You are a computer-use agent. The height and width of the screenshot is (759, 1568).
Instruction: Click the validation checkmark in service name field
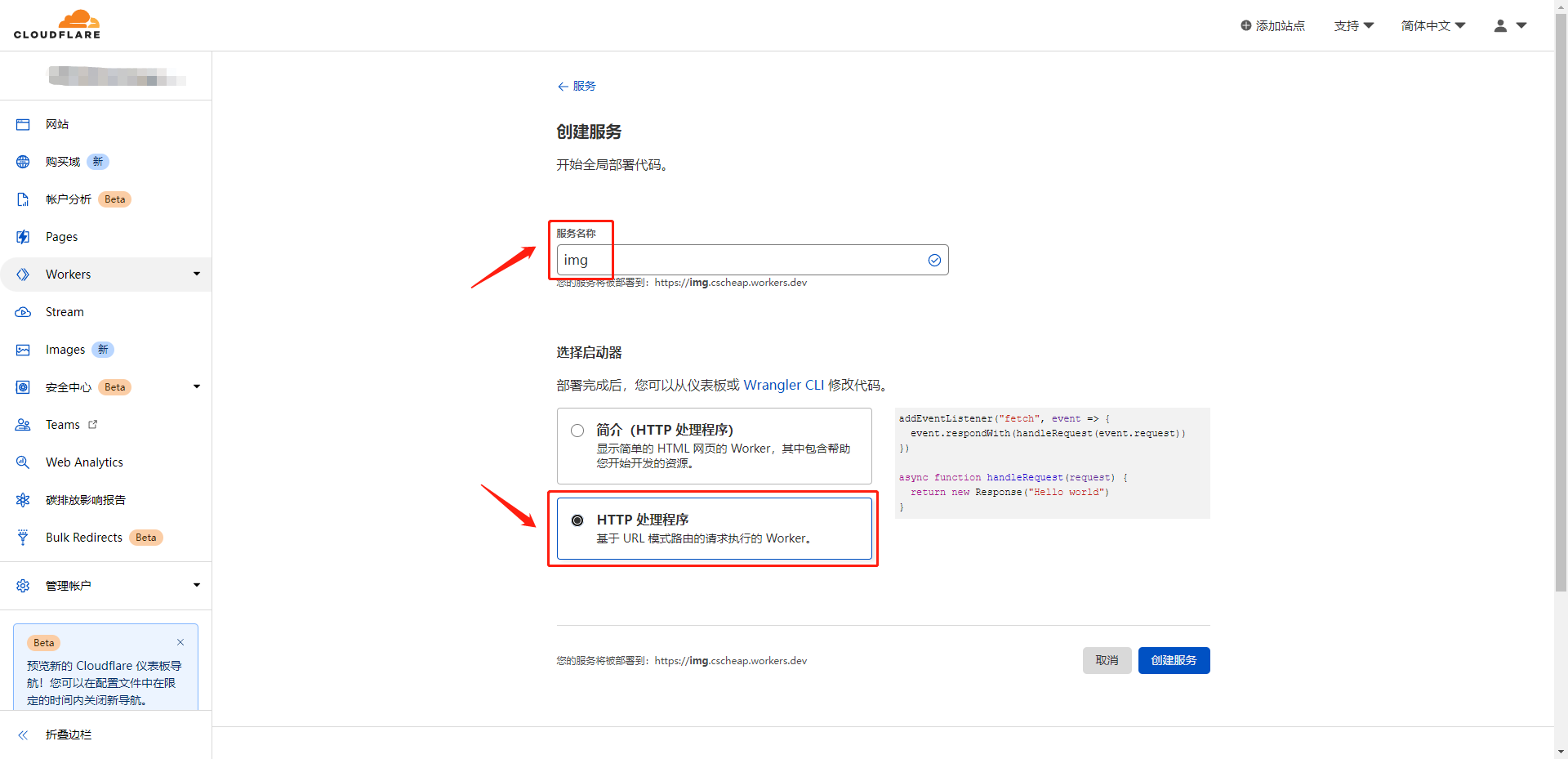(934, 260)
